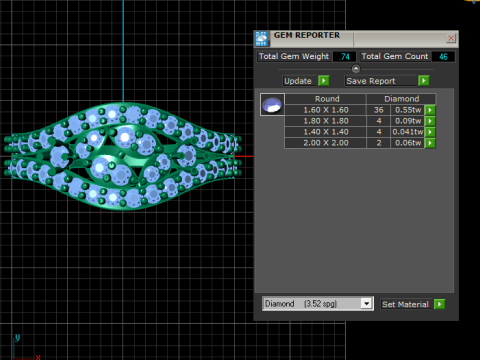Click green arrow for 1.80 X 1.80 row
This screenshot has height=360, width=480.
430,121
